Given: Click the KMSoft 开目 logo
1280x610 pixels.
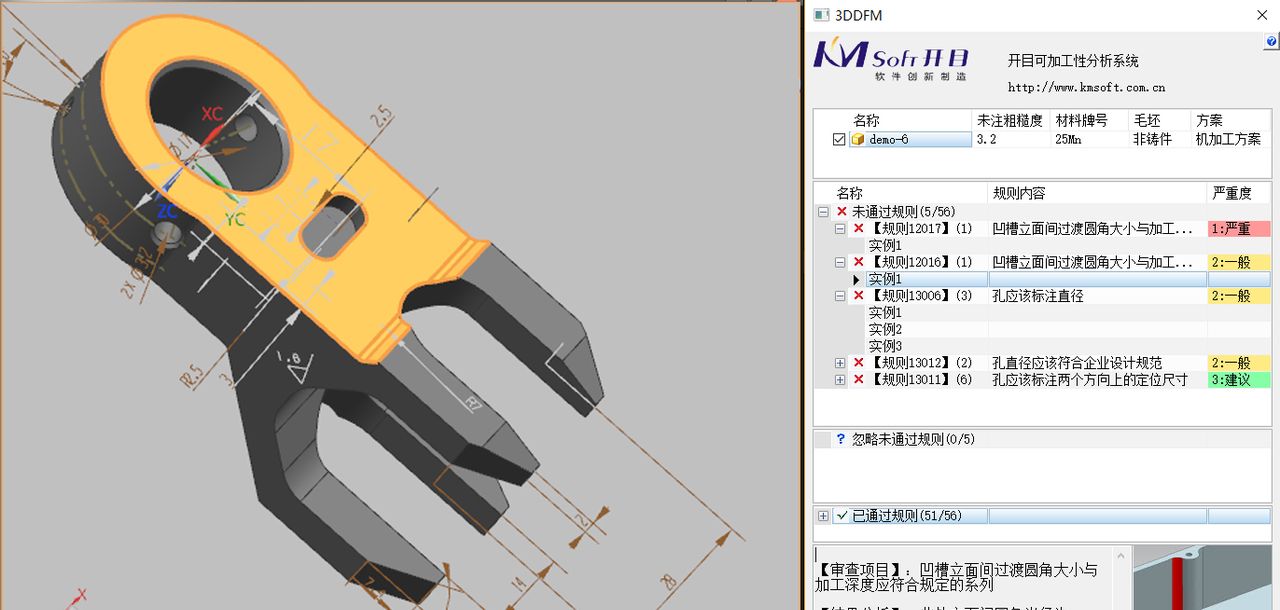Looking at the screenshot, I should point(891,60).
